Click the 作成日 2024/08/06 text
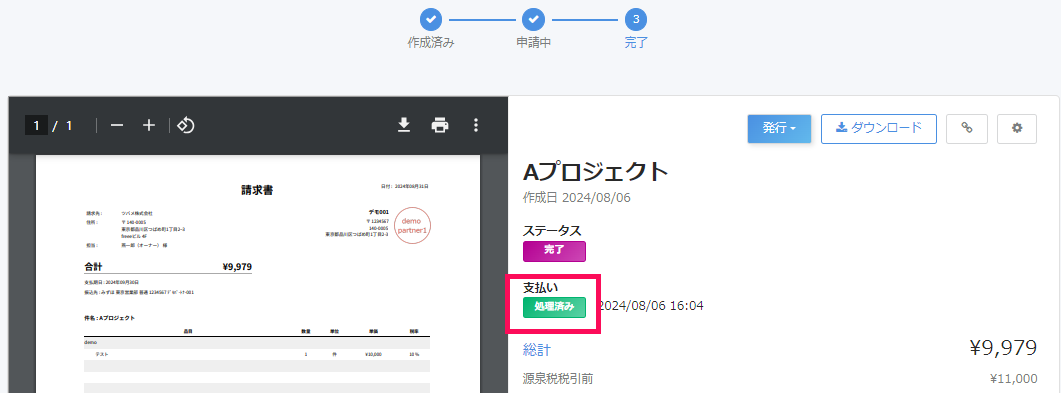This screenshot has width=1061, height=393. click(x=577, y=198)
